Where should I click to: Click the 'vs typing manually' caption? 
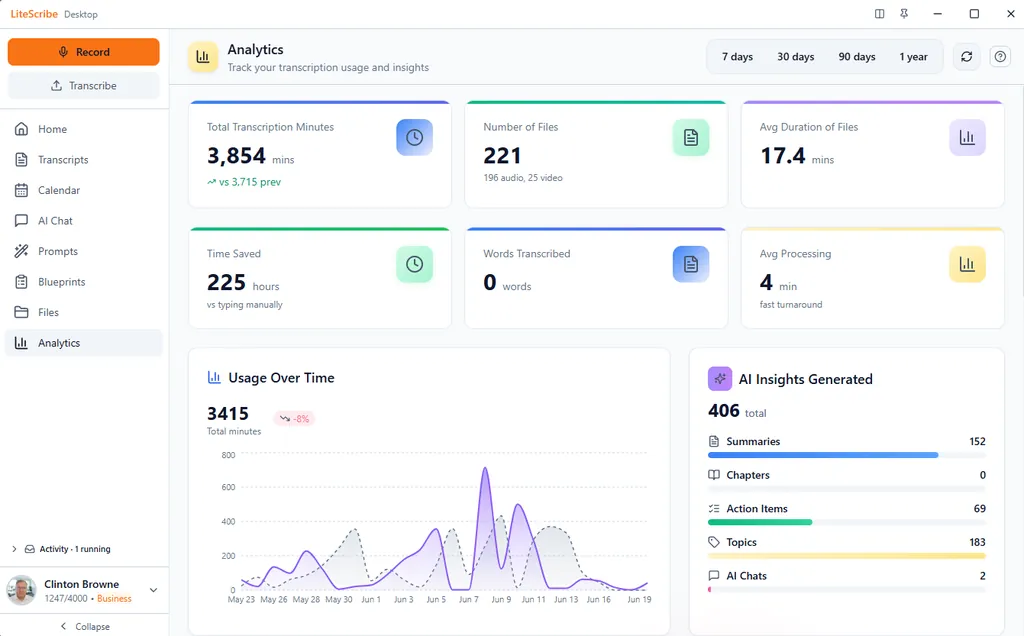[245, 304]
